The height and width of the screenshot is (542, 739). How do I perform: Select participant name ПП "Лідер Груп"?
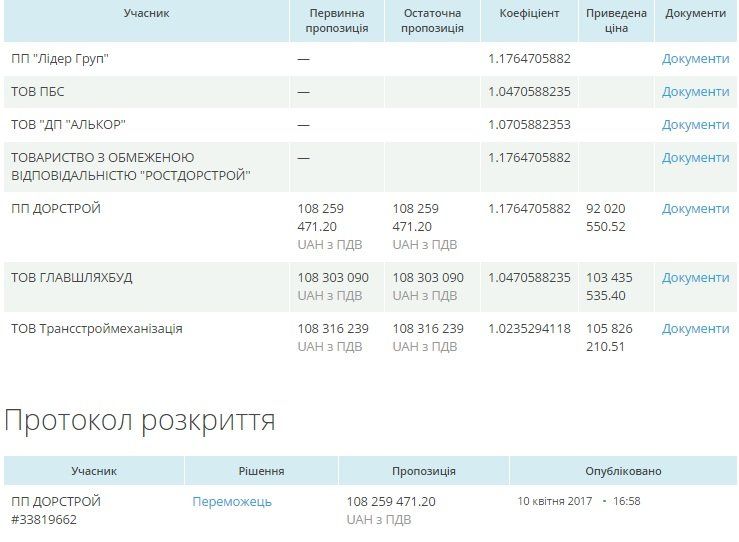click(x=60, y=59)
